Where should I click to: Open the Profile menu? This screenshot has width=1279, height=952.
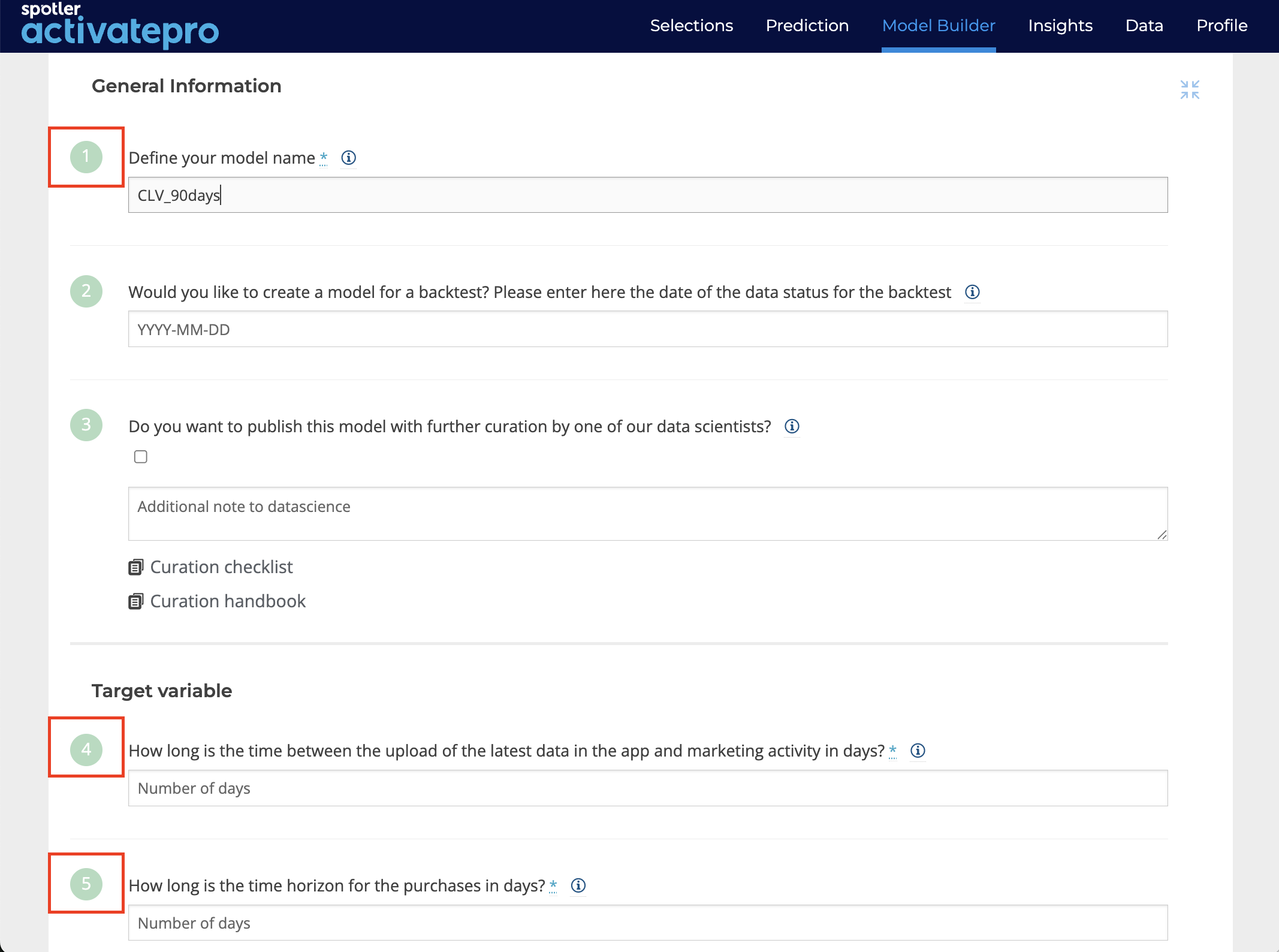coord(1221,26)
